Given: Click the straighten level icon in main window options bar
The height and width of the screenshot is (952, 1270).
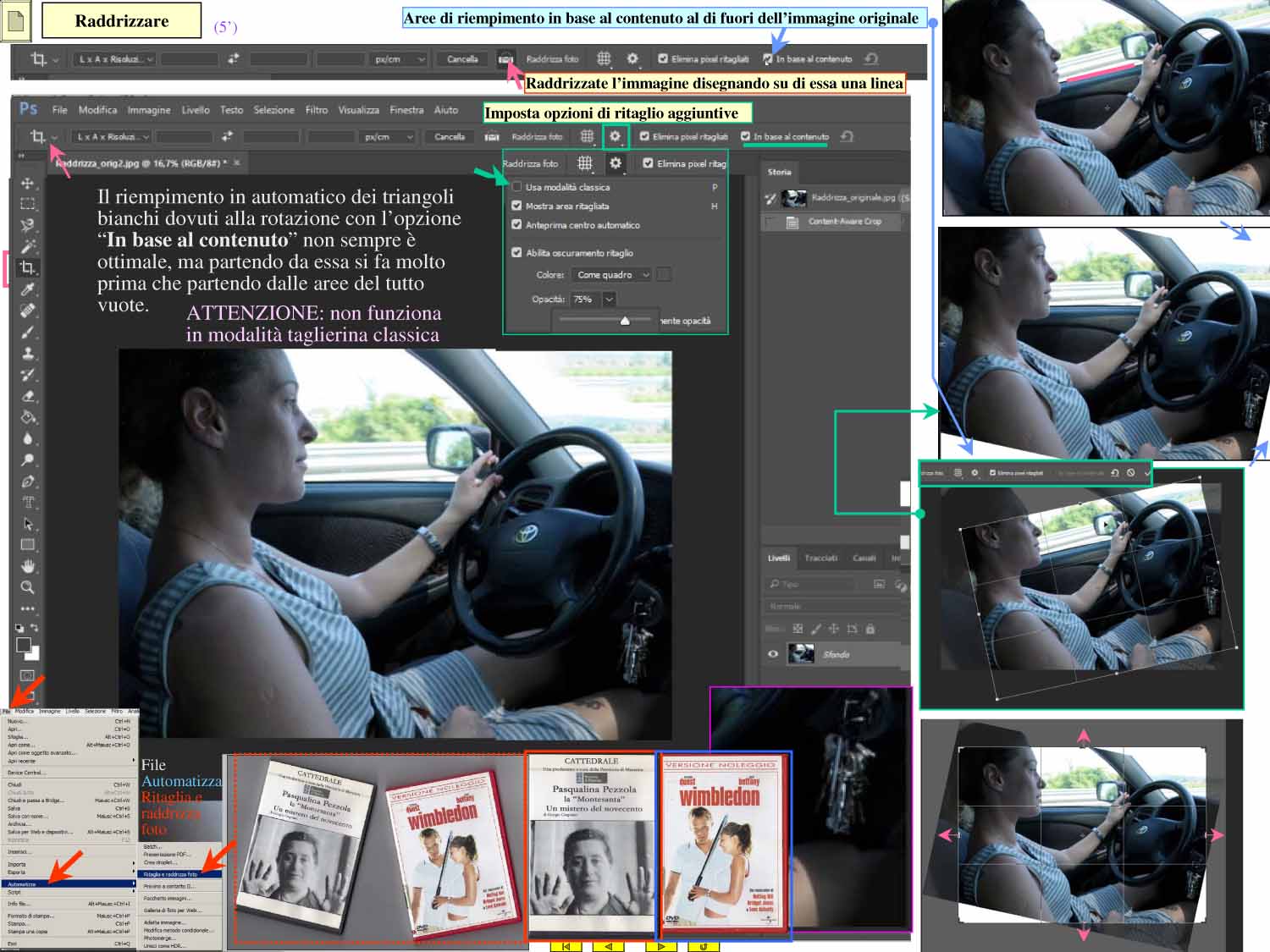Looking at the screenshot, I should 492,136.
